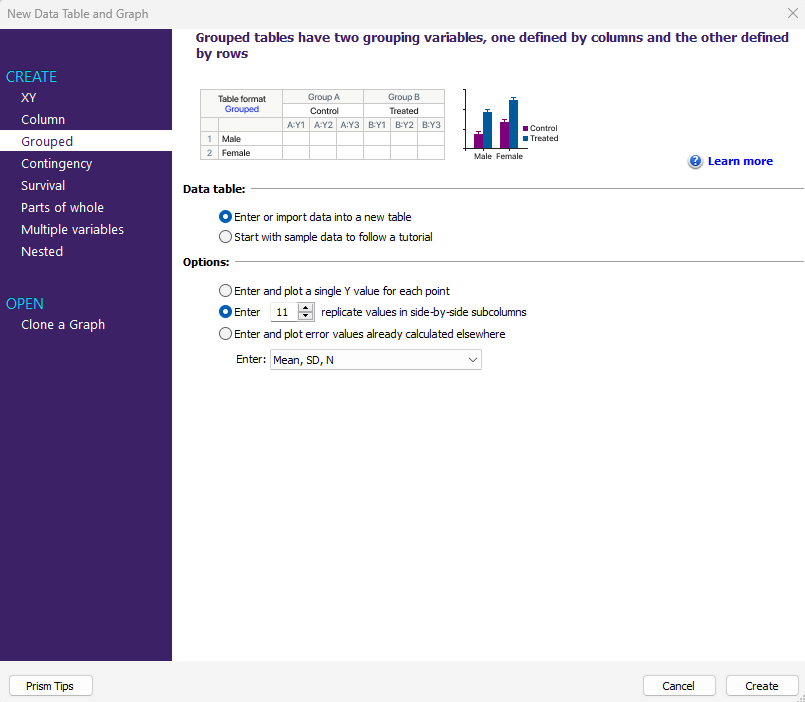Click the sample bar graph preview

coord(510,125)
